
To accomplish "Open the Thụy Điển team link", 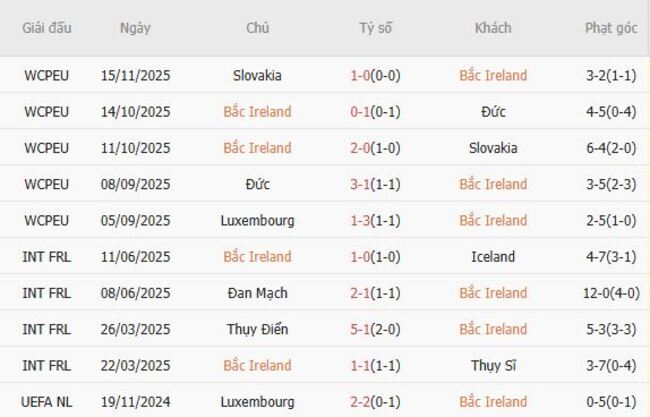I will click(x=257, y=329).
